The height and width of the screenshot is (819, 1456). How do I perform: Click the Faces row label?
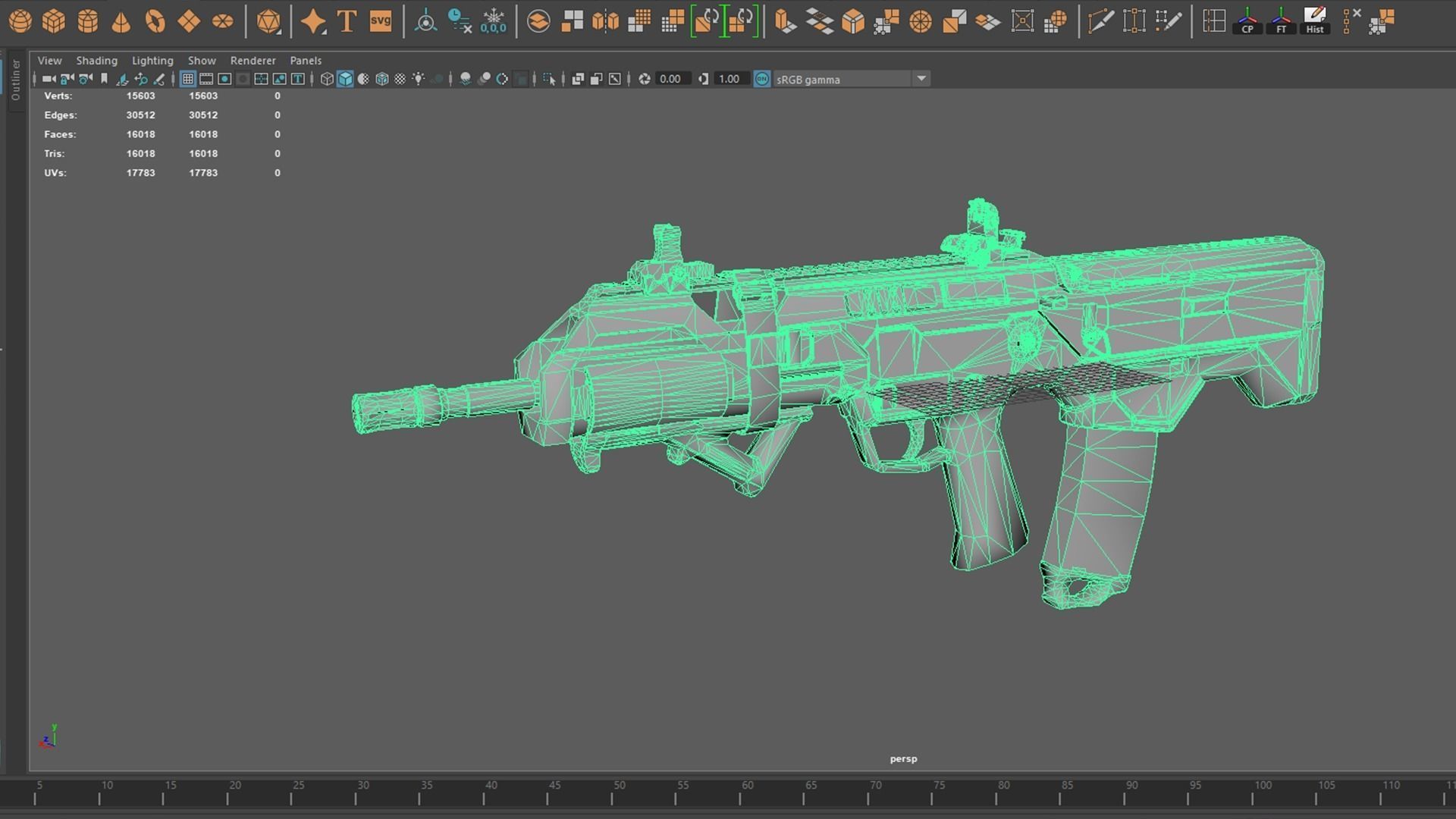[x=60, y=134]
